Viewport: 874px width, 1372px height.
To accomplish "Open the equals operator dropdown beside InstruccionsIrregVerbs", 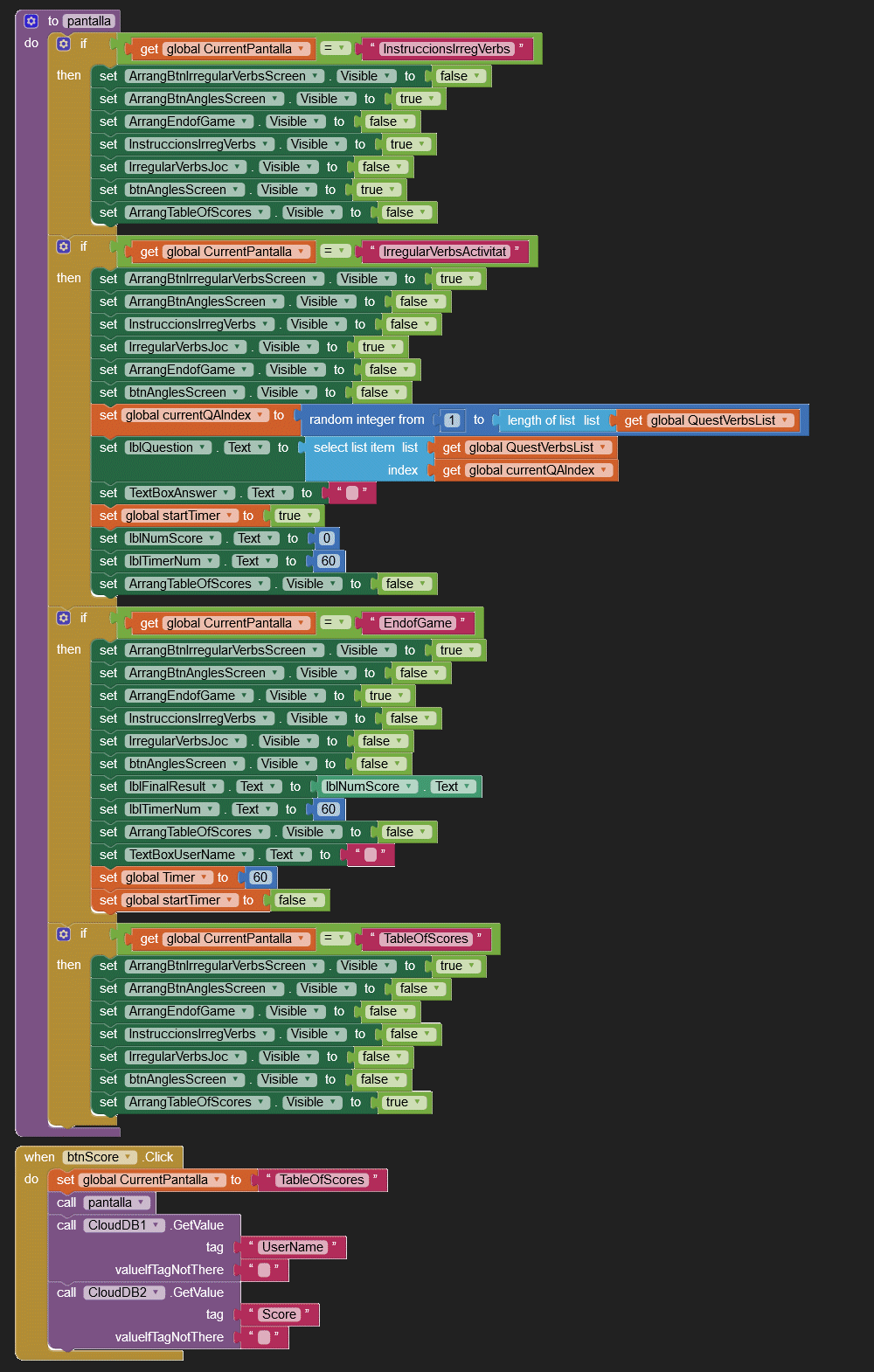I will (335, 49).
